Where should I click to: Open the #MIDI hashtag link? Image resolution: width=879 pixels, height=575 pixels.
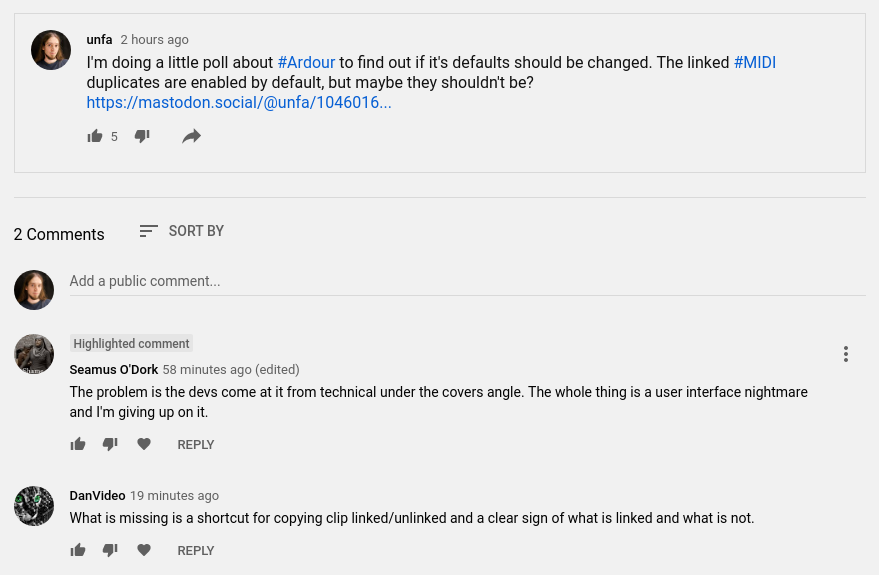pyautogui.click(x=755, y=62)
